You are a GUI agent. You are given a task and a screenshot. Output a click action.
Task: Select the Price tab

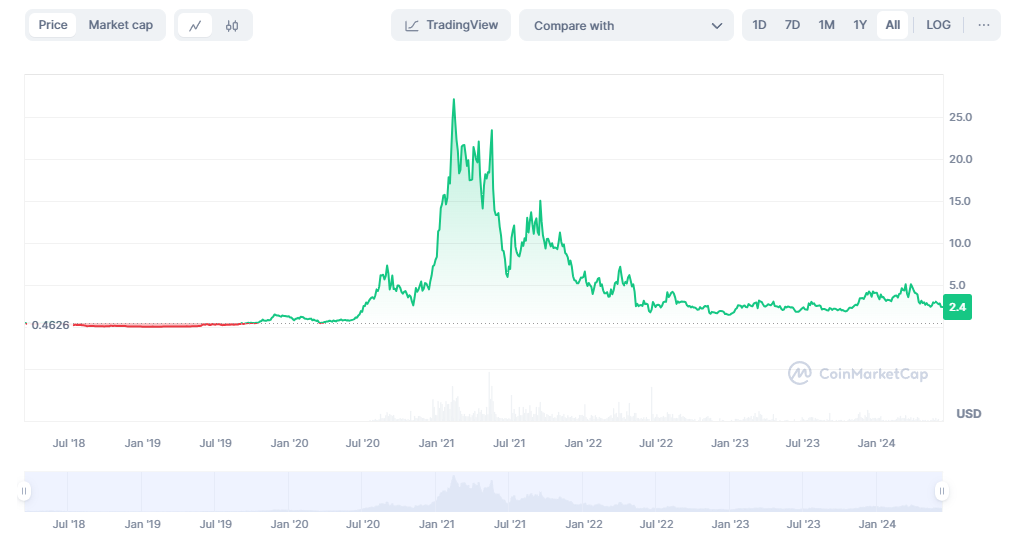tap(53, 25)
